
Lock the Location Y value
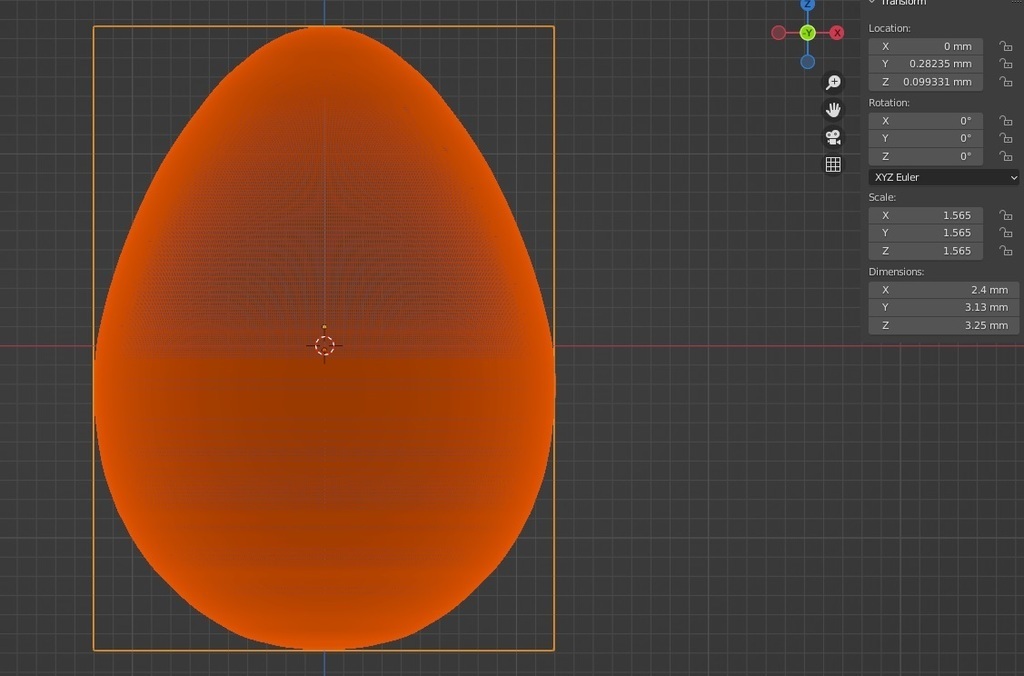[x=1006, y=64]
